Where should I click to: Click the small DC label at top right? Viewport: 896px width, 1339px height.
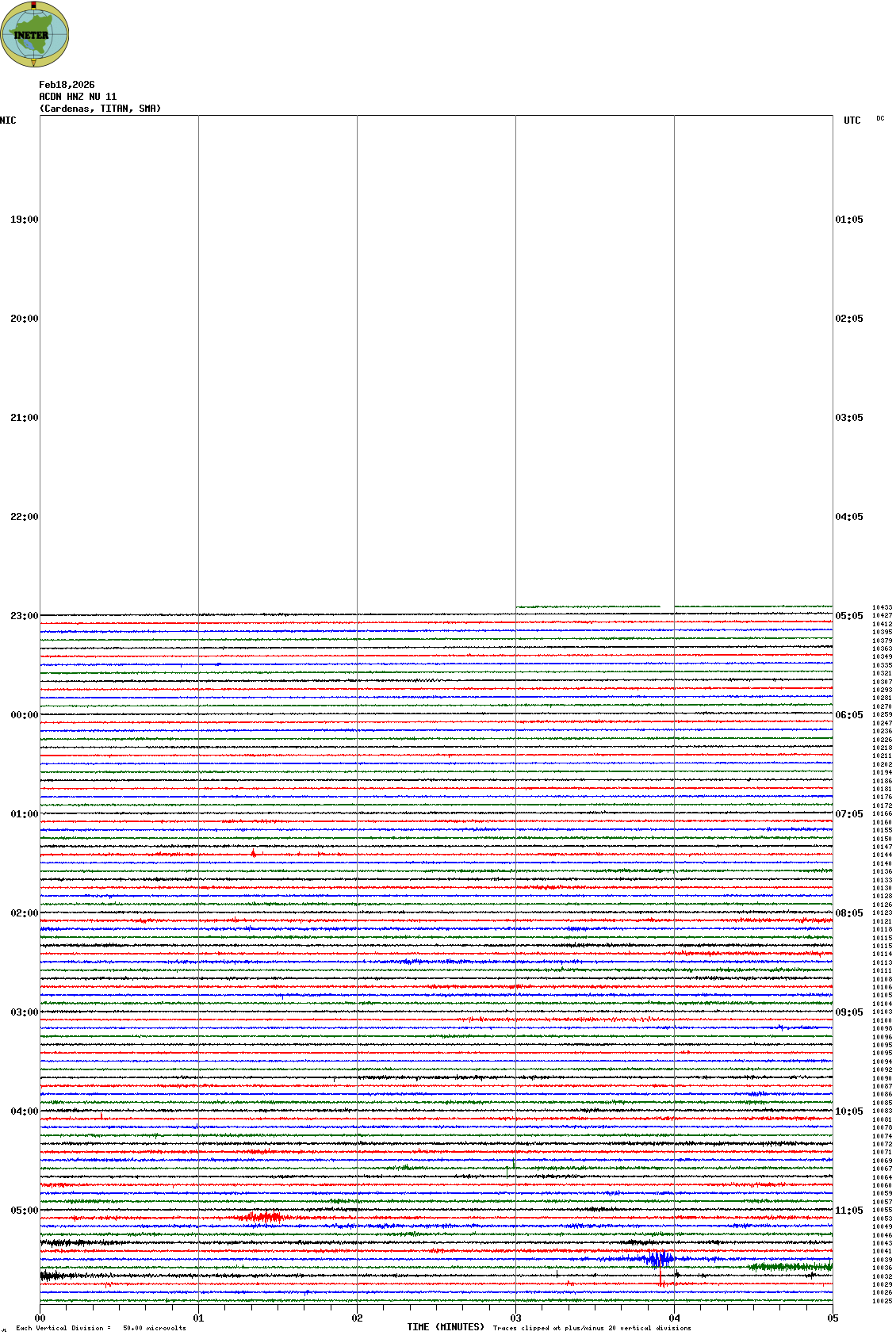(x=880, y=118)
